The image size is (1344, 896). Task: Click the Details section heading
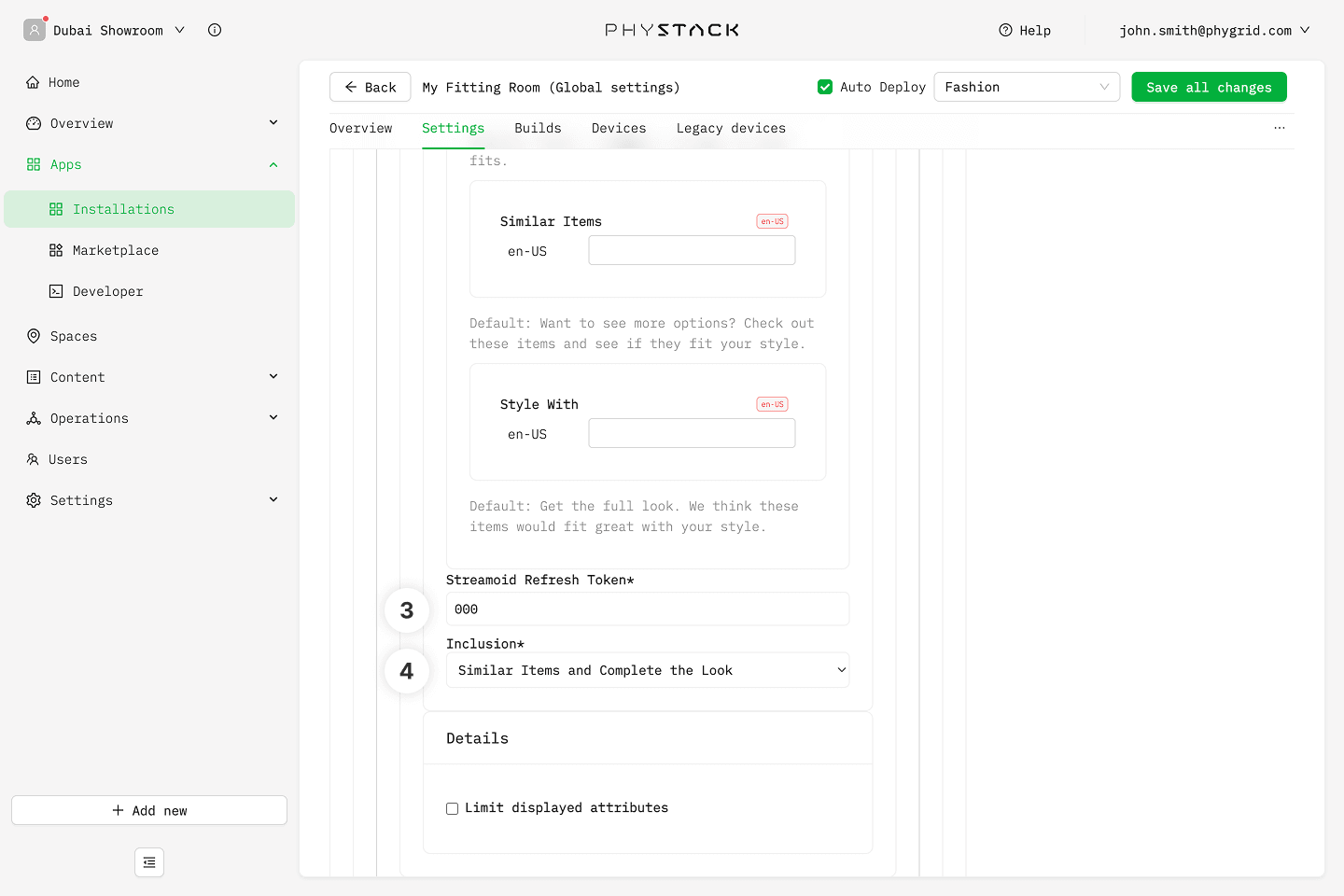click(477, 738)
